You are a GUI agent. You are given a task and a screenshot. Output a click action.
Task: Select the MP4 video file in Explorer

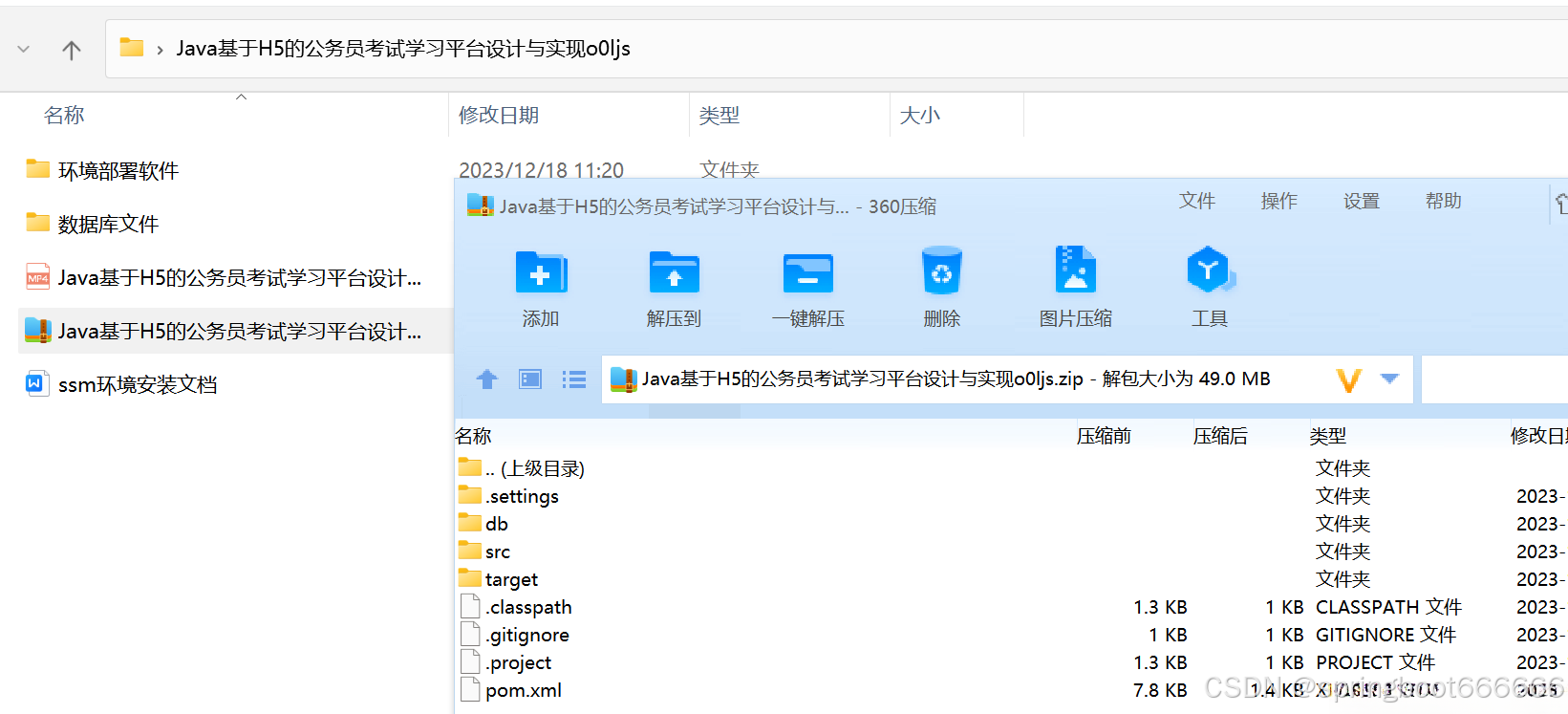coord(239,277)
